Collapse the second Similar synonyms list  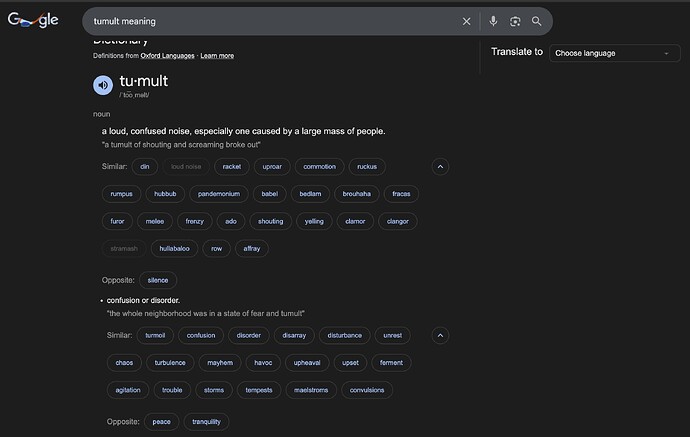tap(441, 335)
